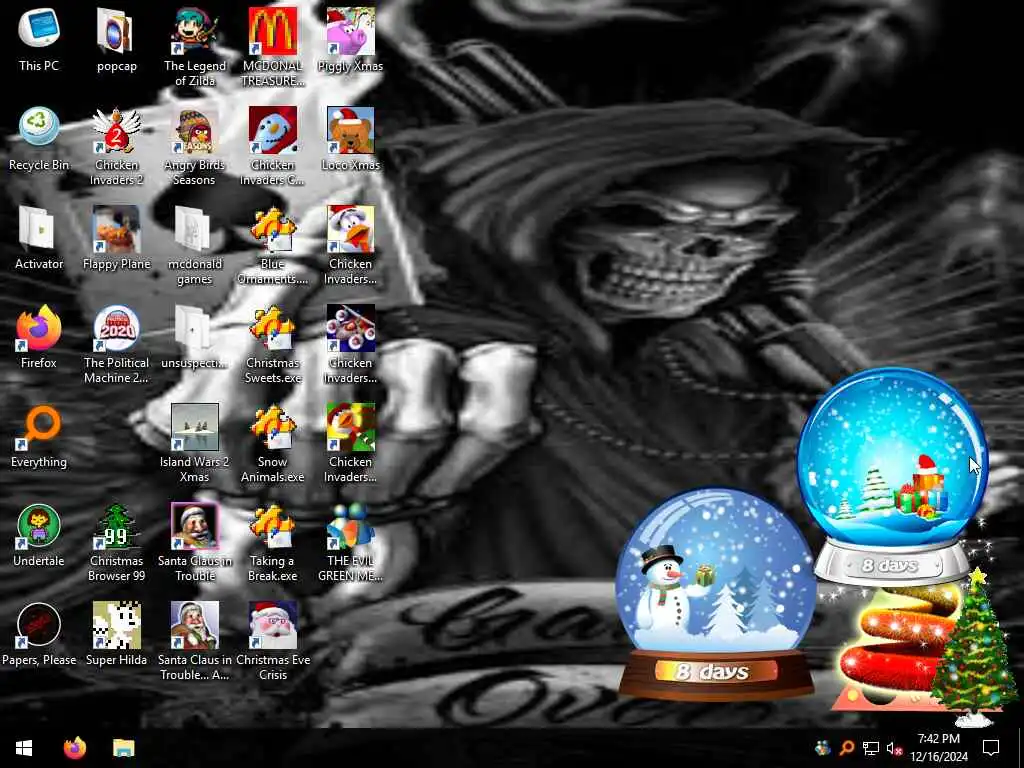This screenshot has height=768, width=1024.
Task: Open the Activator folder
Action: [39, 238]
